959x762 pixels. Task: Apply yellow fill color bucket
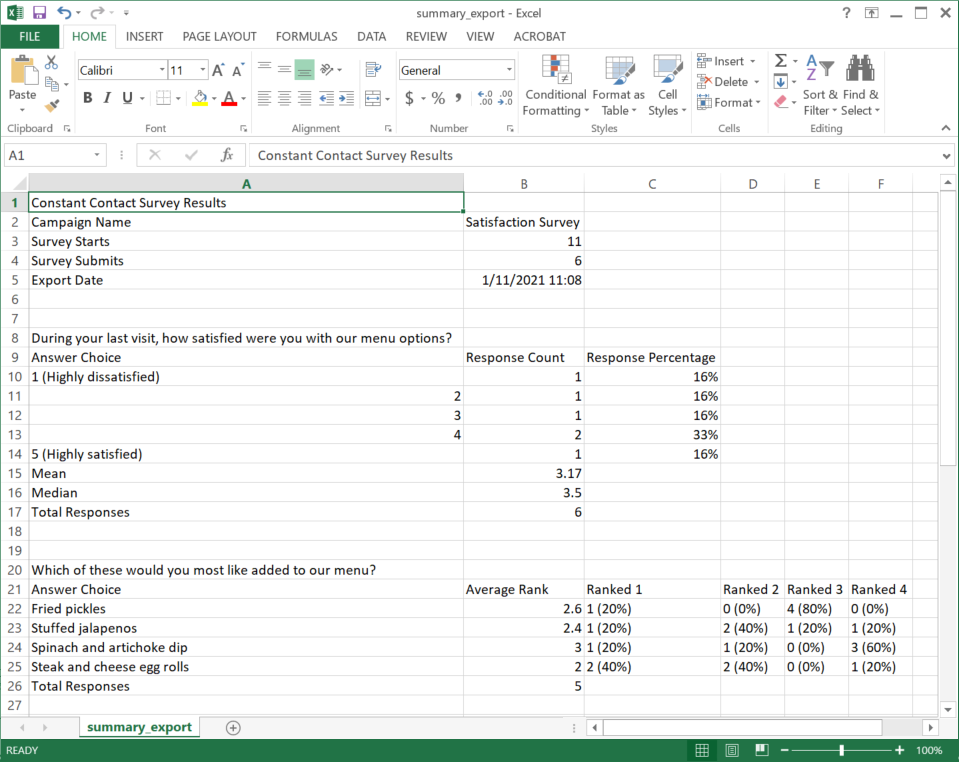tap(200, 98)
